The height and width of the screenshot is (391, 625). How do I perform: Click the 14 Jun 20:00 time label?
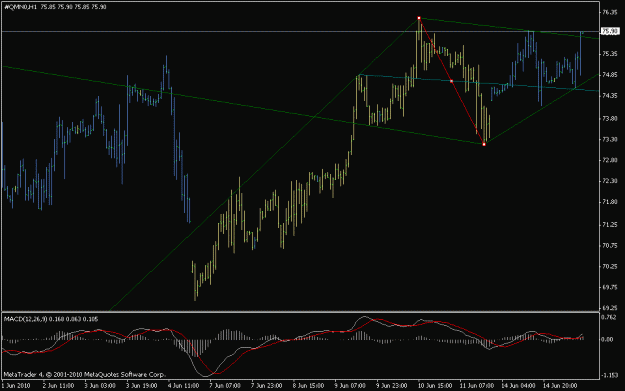click(x=560, y=386)
